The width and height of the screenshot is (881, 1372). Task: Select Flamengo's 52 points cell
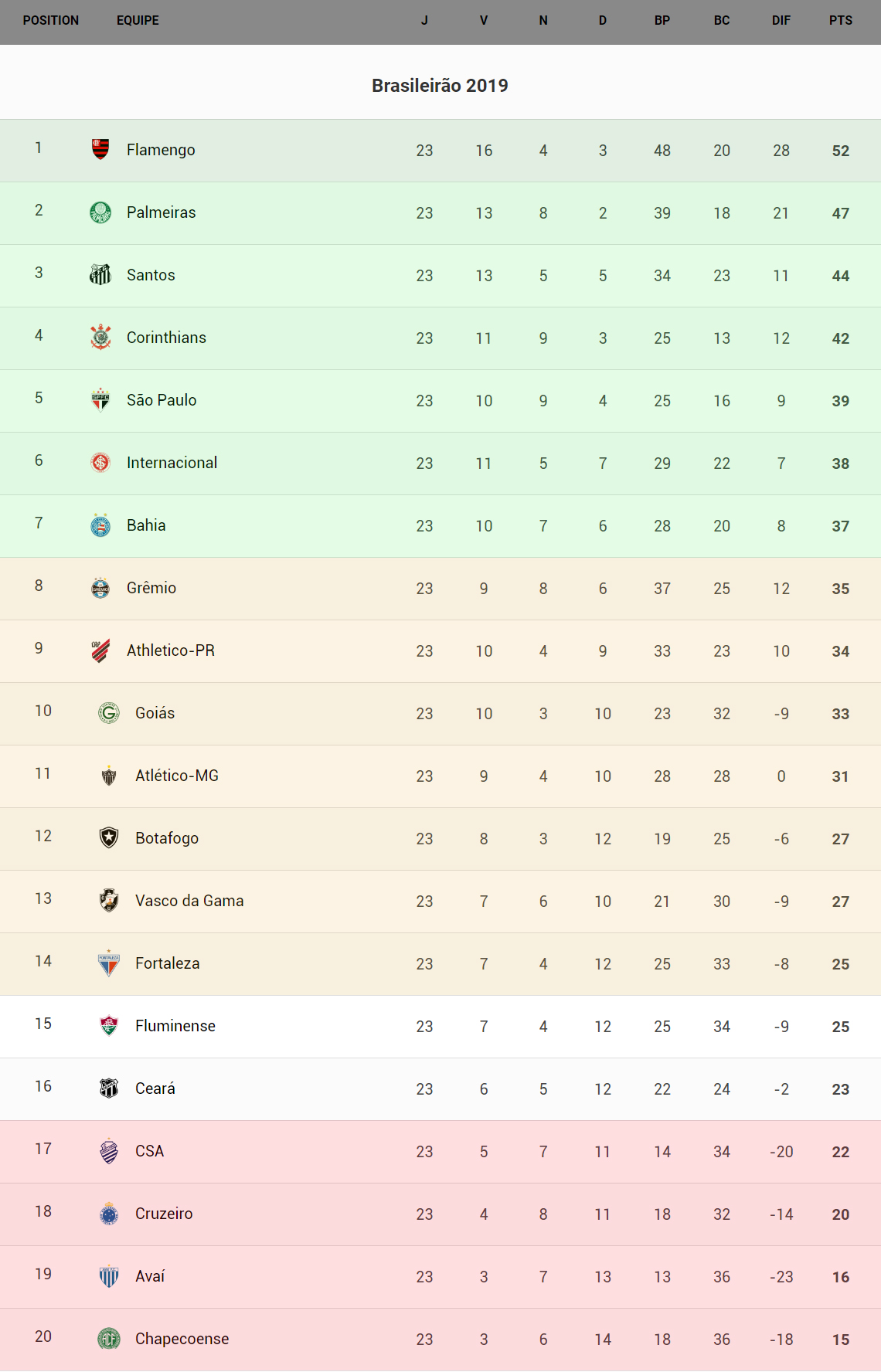[840, 151]
